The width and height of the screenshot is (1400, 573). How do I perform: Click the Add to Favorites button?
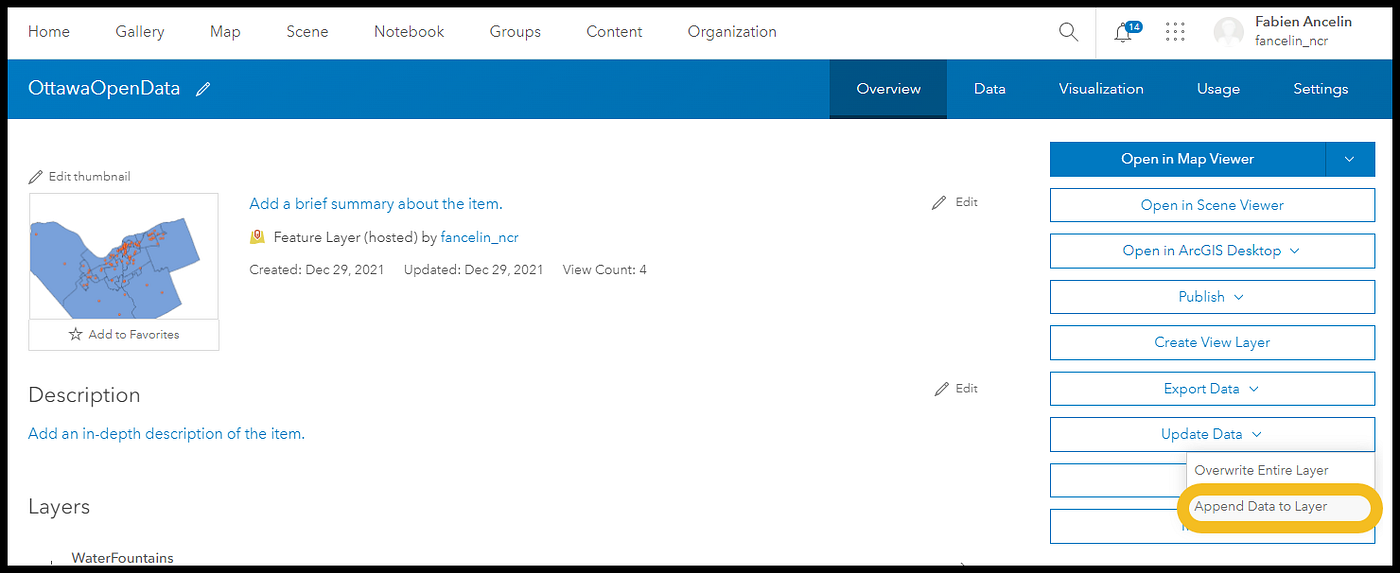(124, 334)
